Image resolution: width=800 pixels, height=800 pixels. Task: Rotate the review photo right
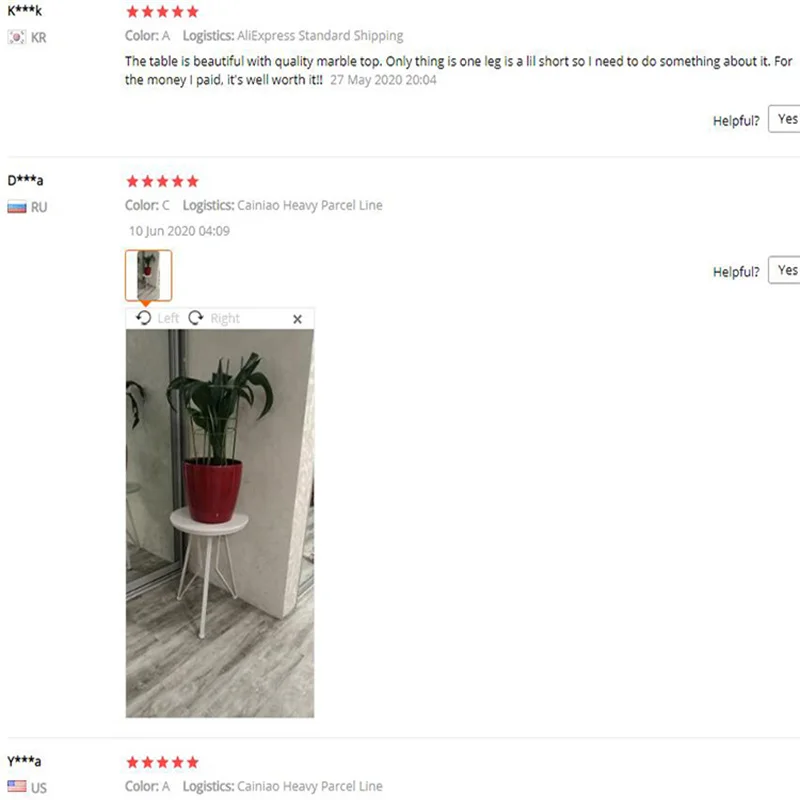point(195,318)
